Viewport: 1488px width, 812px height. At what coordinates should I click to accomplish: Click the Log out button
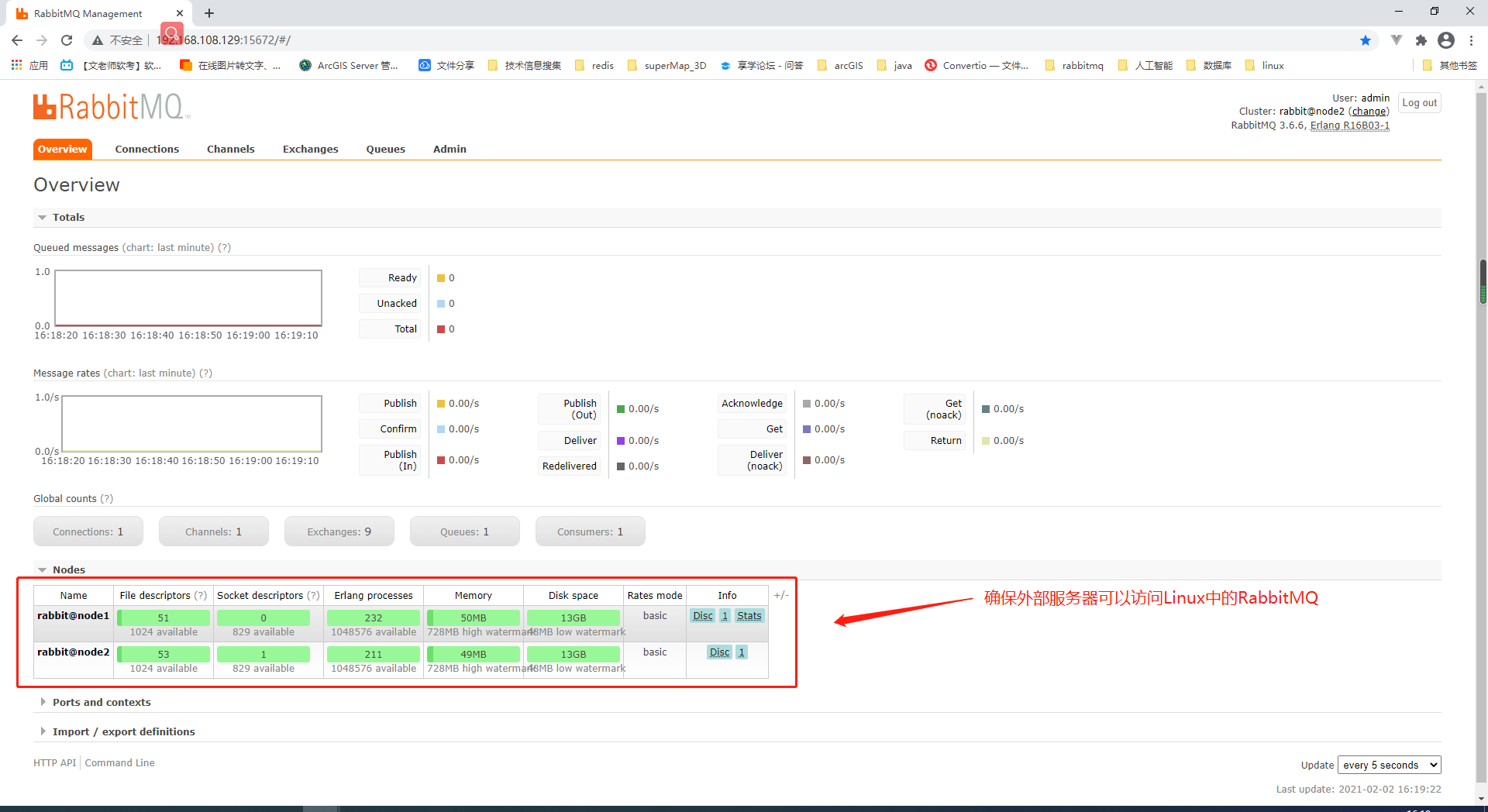tap(1419, 102)
